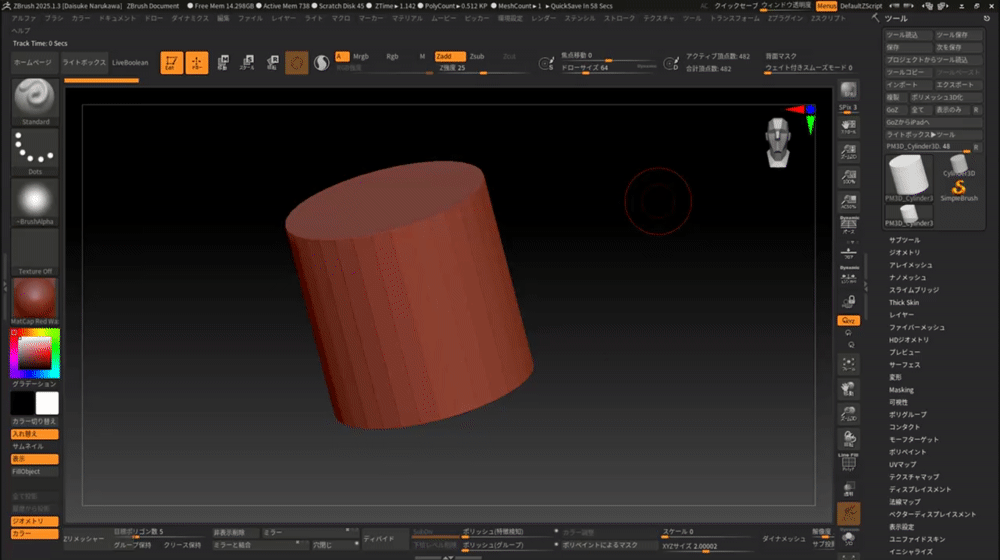The height and width of the screenshot is (560, 1000).
Task: Expand the サブツール section
Action: click(904, 241)
